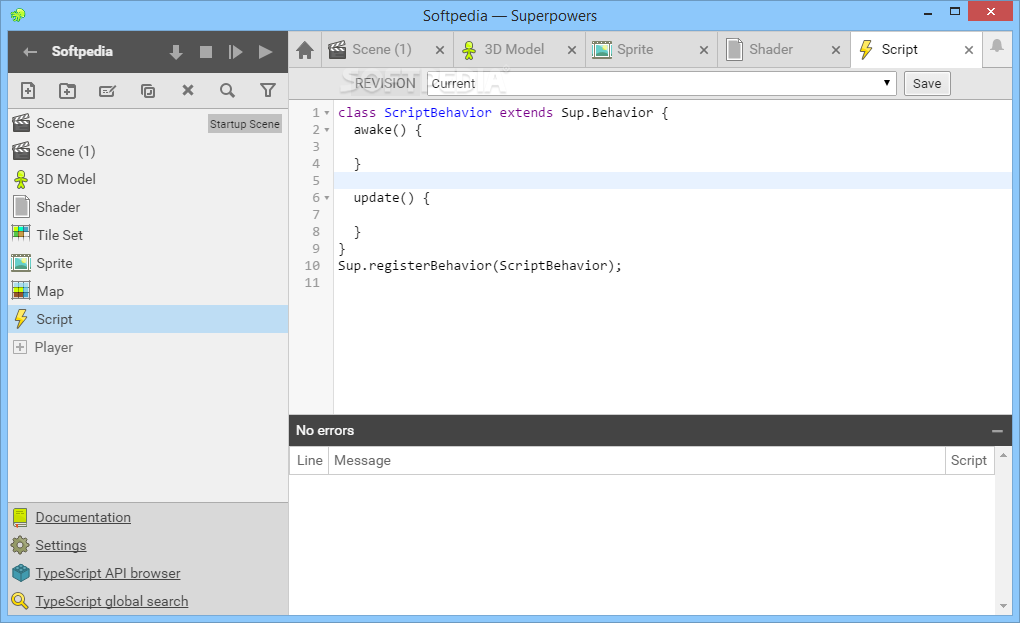1020x623 pixels.
Task: Rename the selected asset
Action: pyautogui.click(x=107, y=90)
